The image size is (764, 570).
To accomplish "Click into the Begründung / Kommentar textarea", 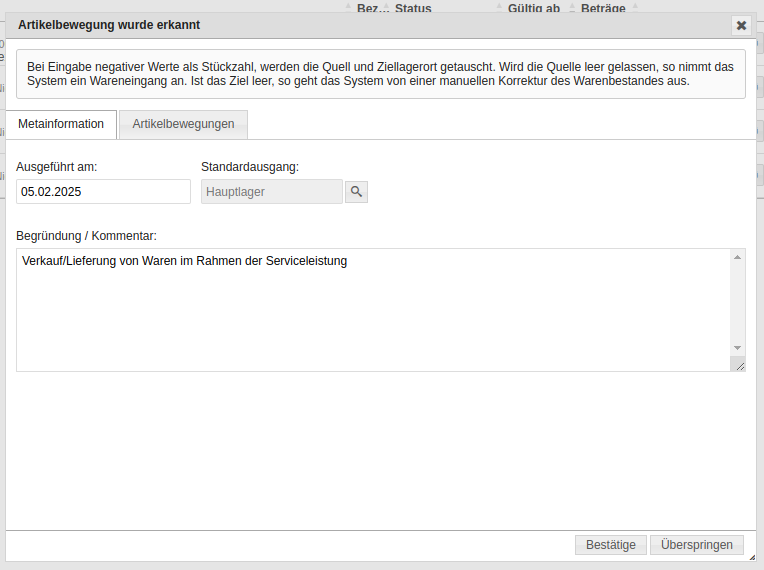I will click(x=370, y=310).
